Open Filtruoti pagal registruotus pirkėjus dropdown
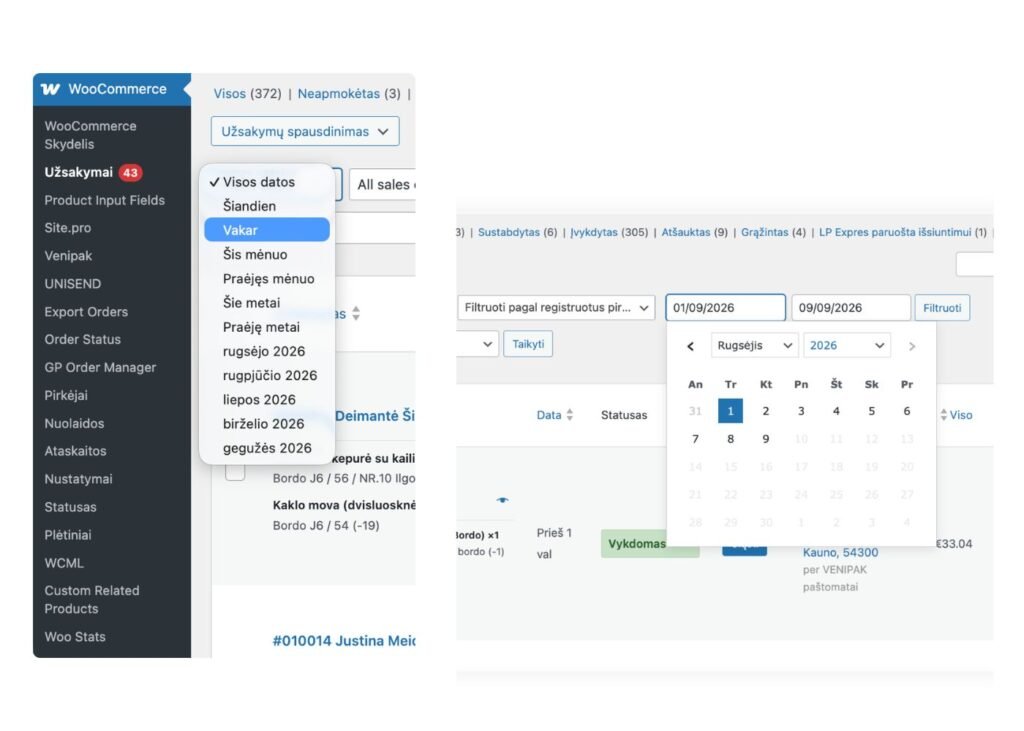This screenshot has height=731, width=1024. pyautogui.click(x=556, y=308)
